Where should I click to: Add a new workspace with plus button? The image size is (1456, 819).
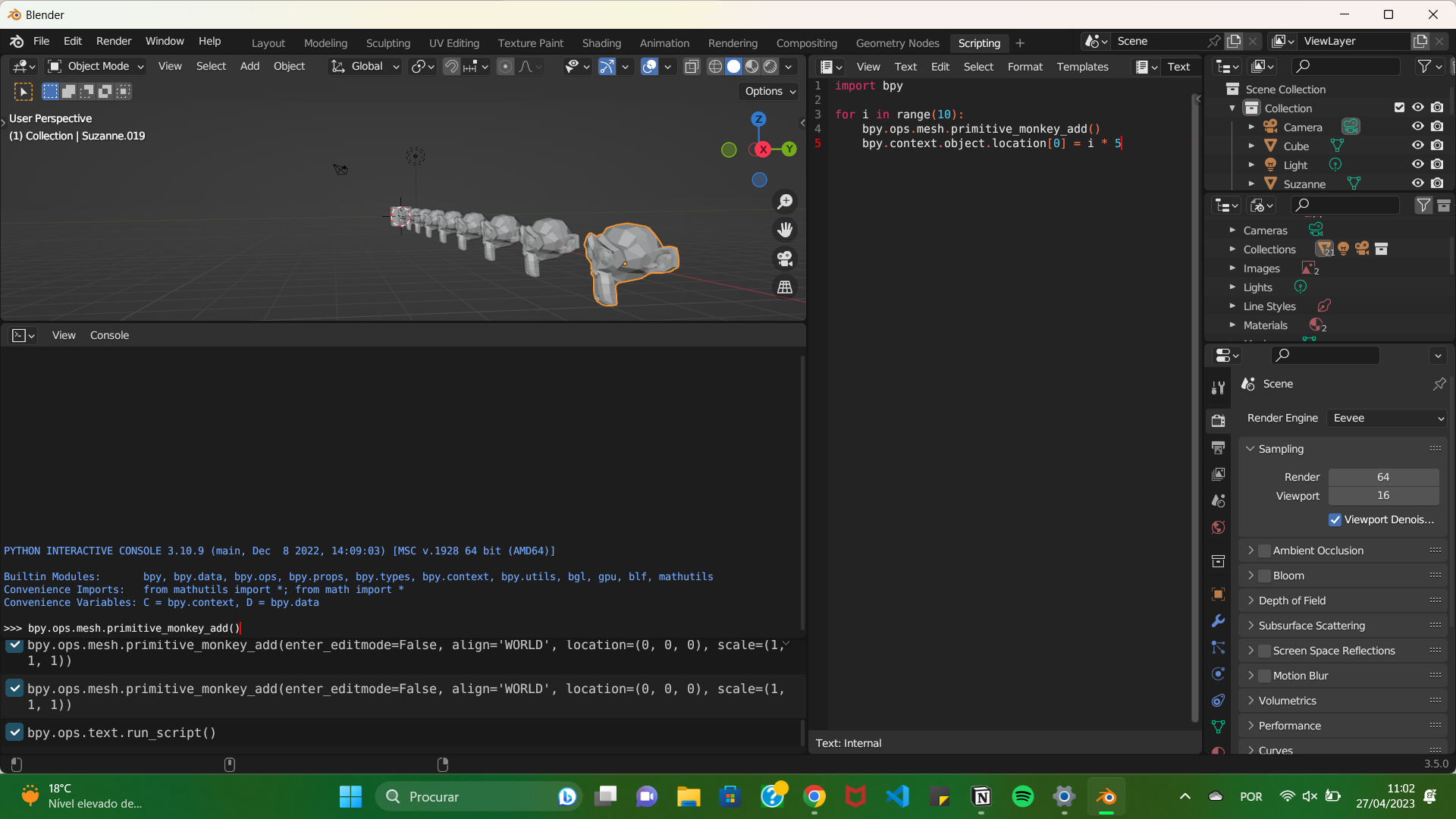point(1020,43)
